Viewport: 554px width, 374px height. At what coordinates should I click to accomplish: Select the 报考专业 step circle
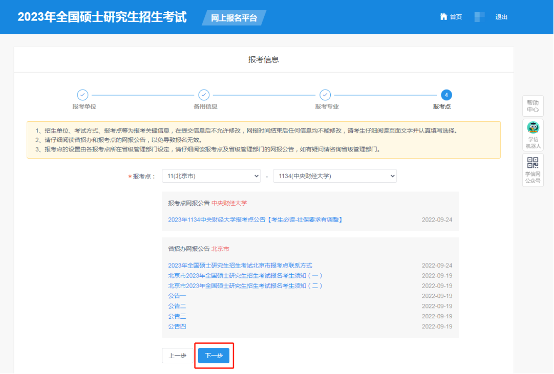pos(325,95)
